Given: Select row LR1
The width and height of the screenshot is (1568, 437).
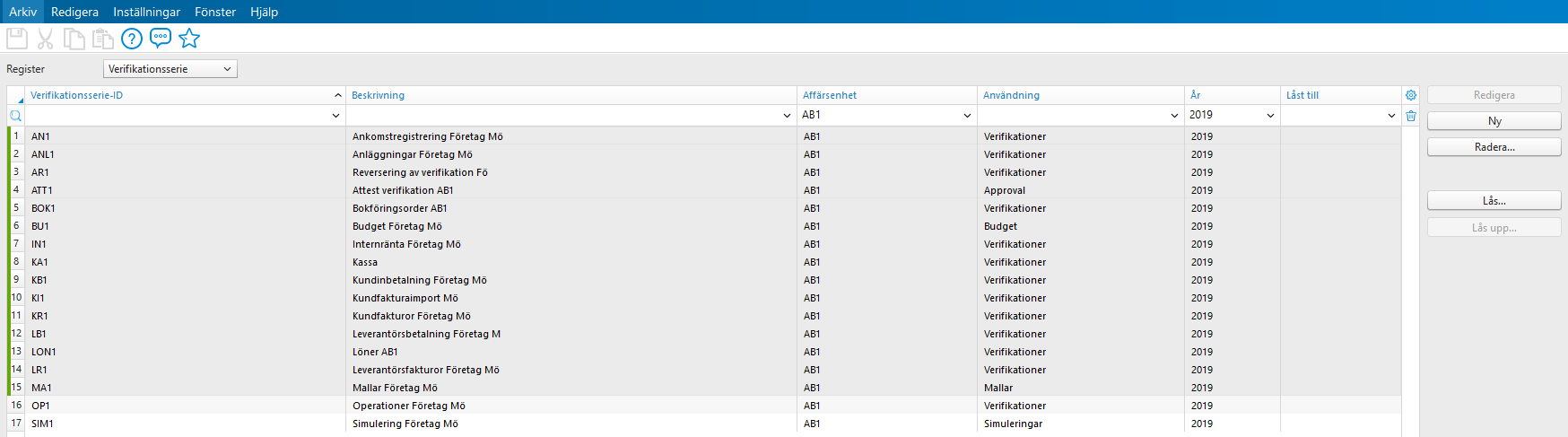Looking at the screenshot, I should pyautogui.click(x=704, y=370).
